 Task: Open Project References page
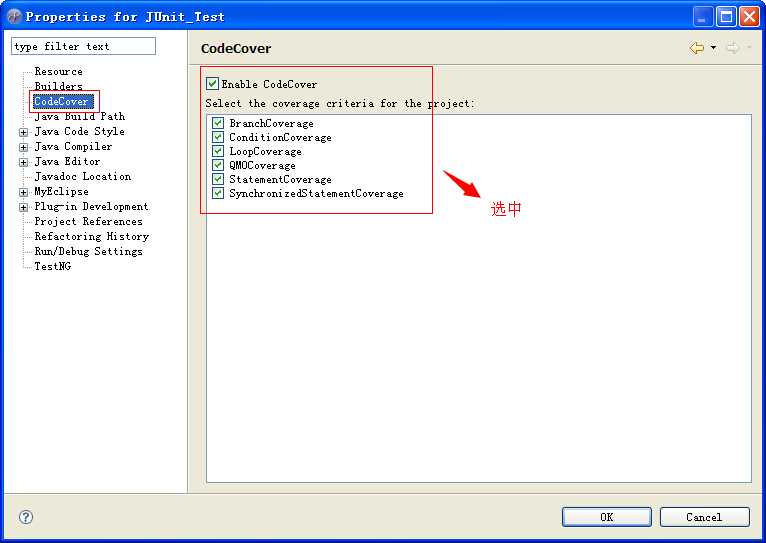pyautogui.click(x=88, y=222)
